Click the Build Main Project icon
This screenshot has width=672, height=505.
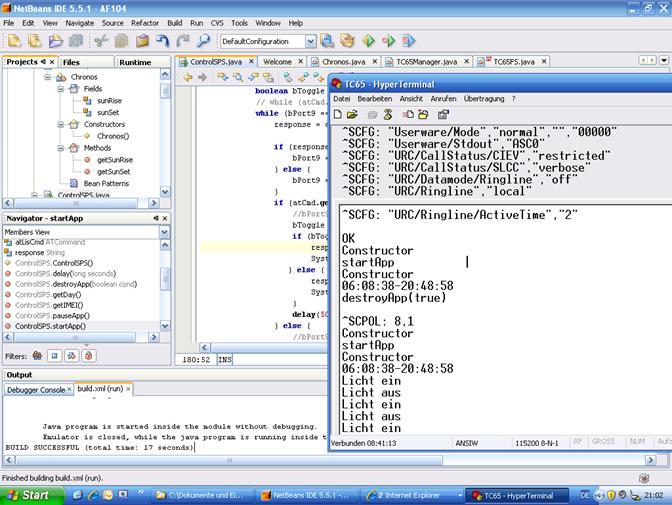[327, 41]
